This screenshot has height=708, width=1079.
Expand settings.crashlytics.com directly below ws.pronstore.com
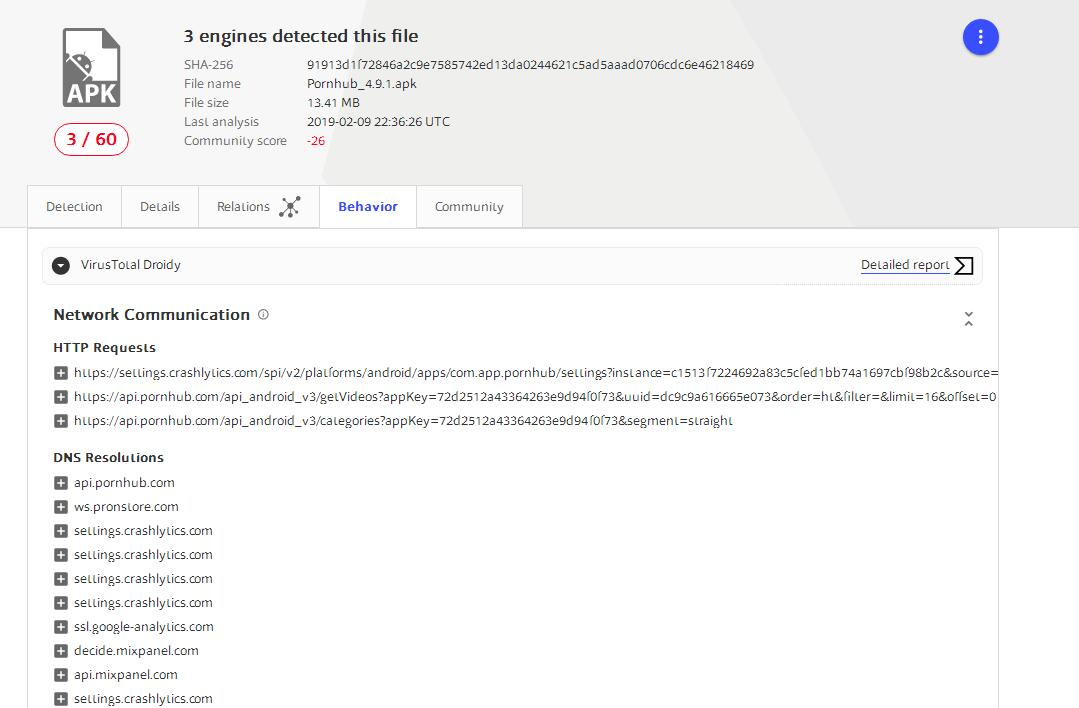point(61,531)
